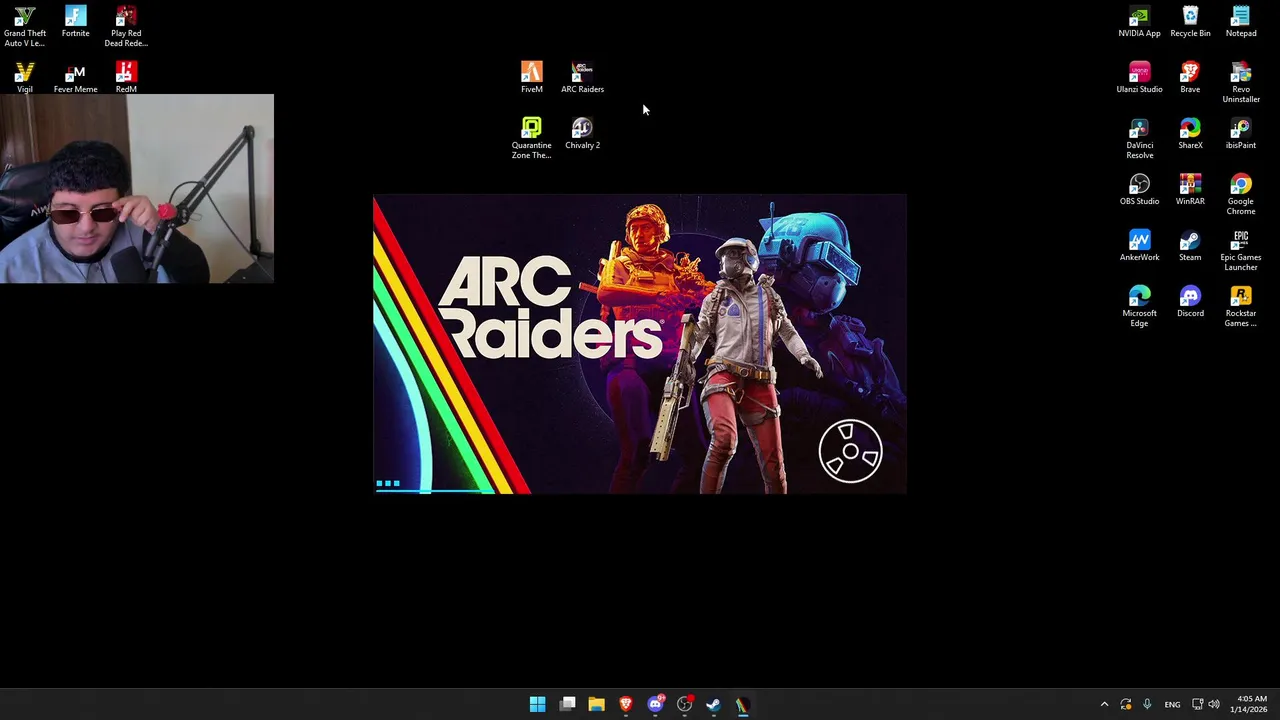Open Grand Theft Auto V desktop shortcut
The height and width of the screenshot is (720, 1280).
click(24, 27)
